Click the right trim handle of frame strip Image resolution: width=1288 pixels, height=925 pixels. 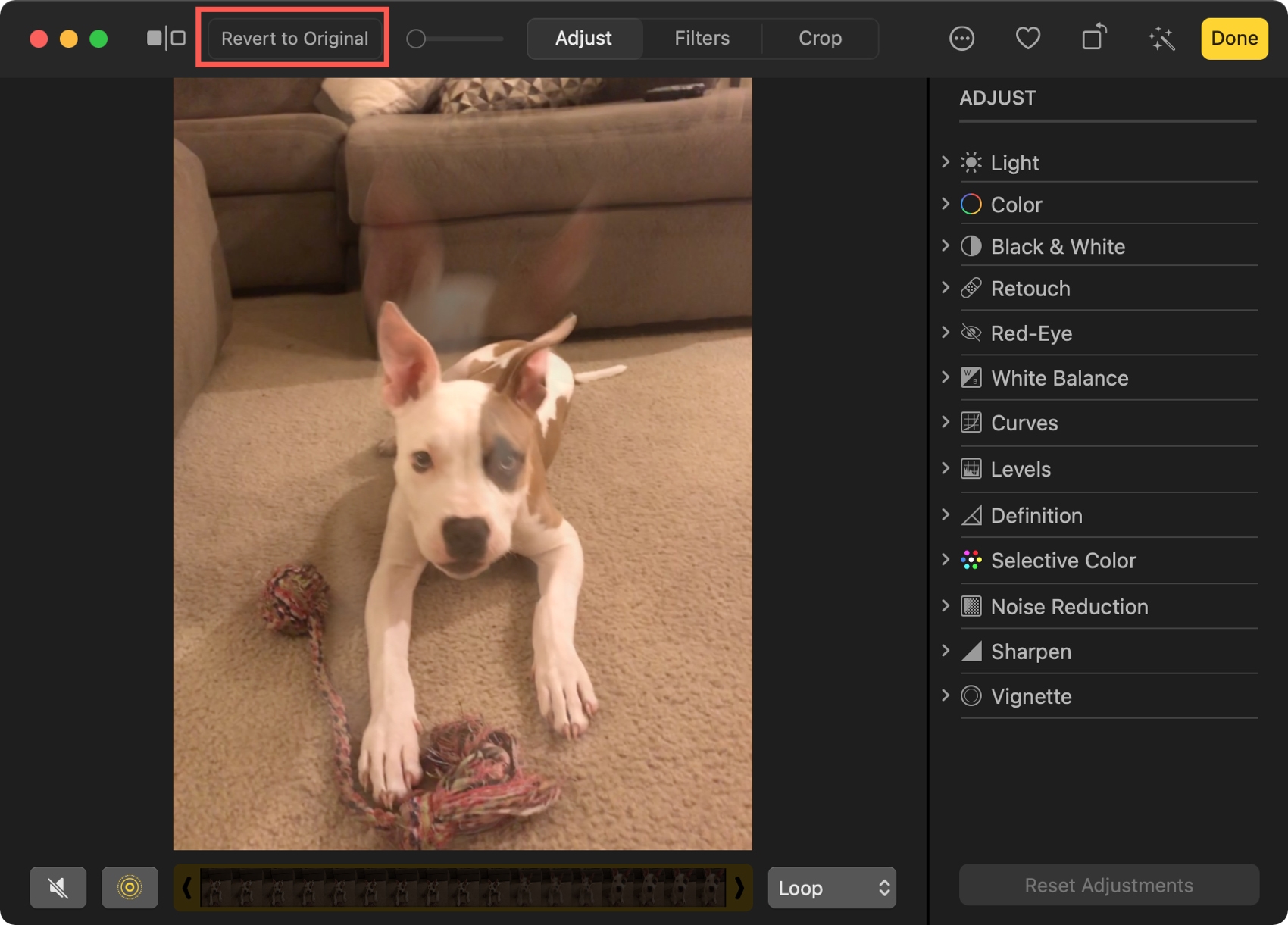[x=739, y=887]
